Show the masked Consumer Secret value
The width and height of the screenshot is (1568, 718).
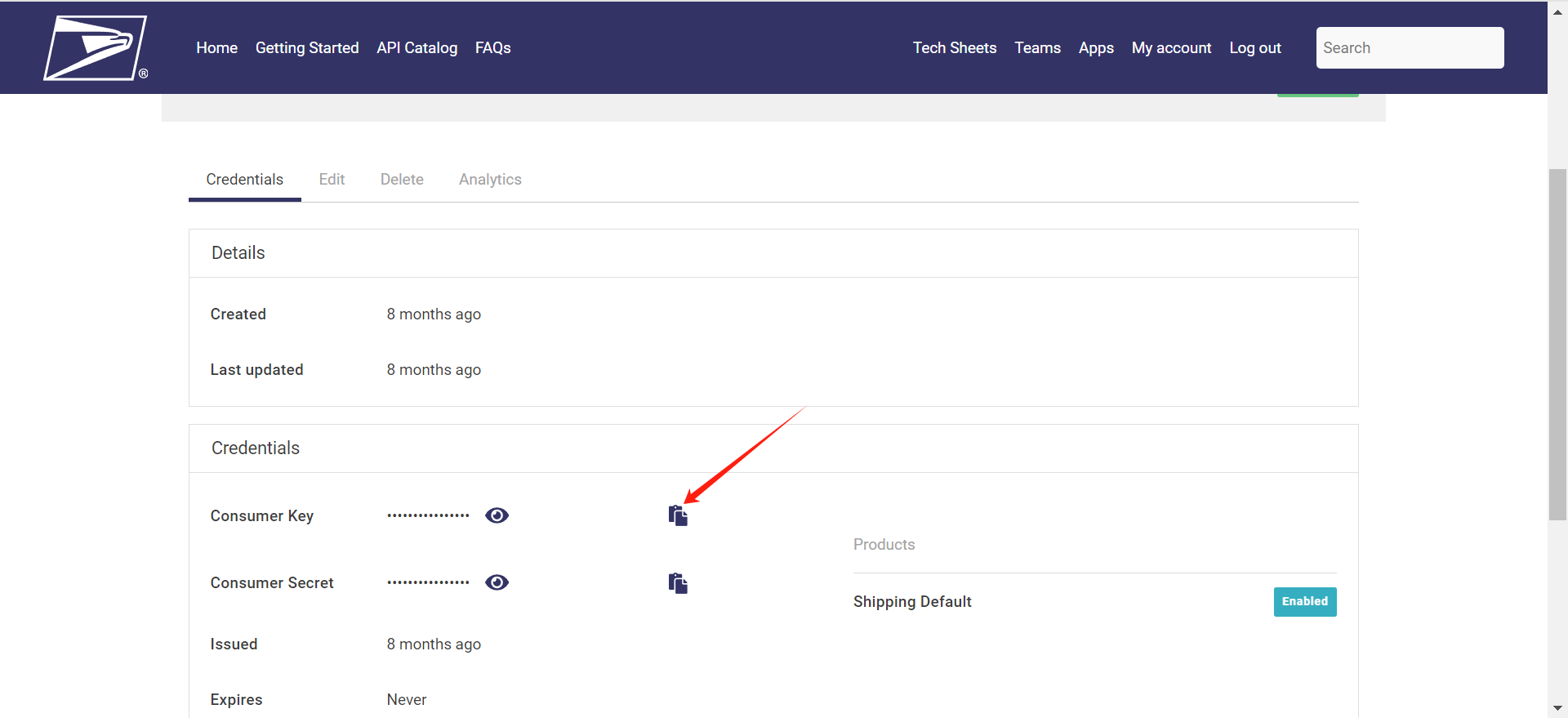497,582
